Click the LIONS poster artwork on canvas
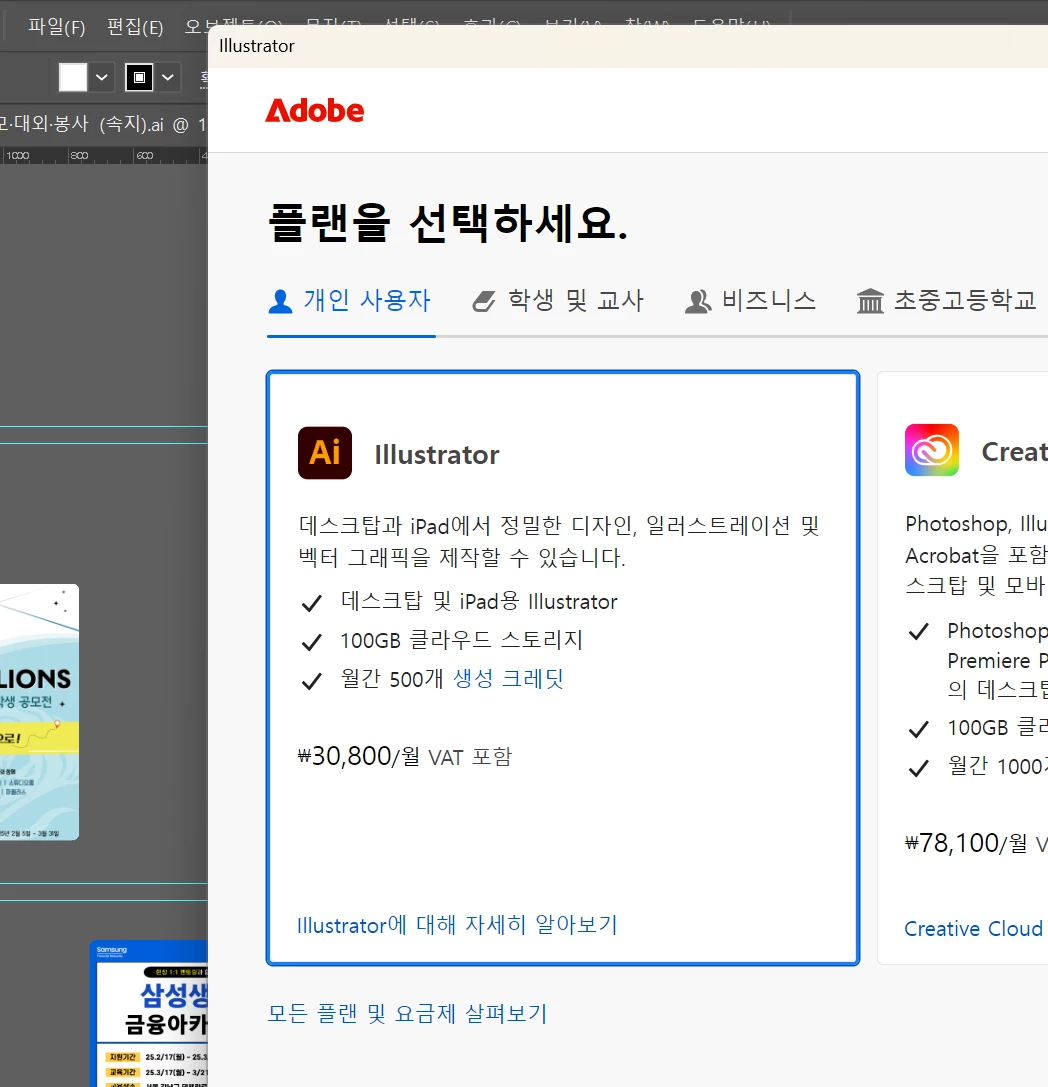 40,712
